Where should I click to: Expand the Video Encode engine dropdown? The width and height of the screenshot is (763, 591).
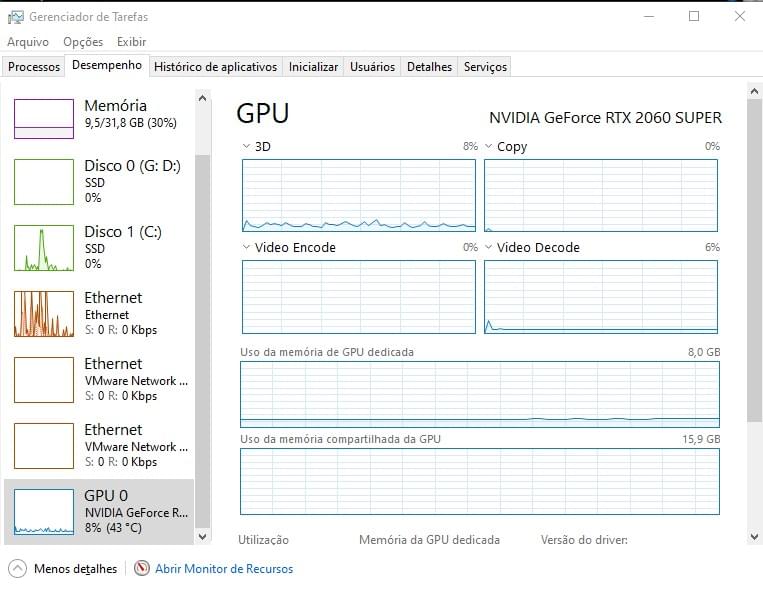coord(247,247)
